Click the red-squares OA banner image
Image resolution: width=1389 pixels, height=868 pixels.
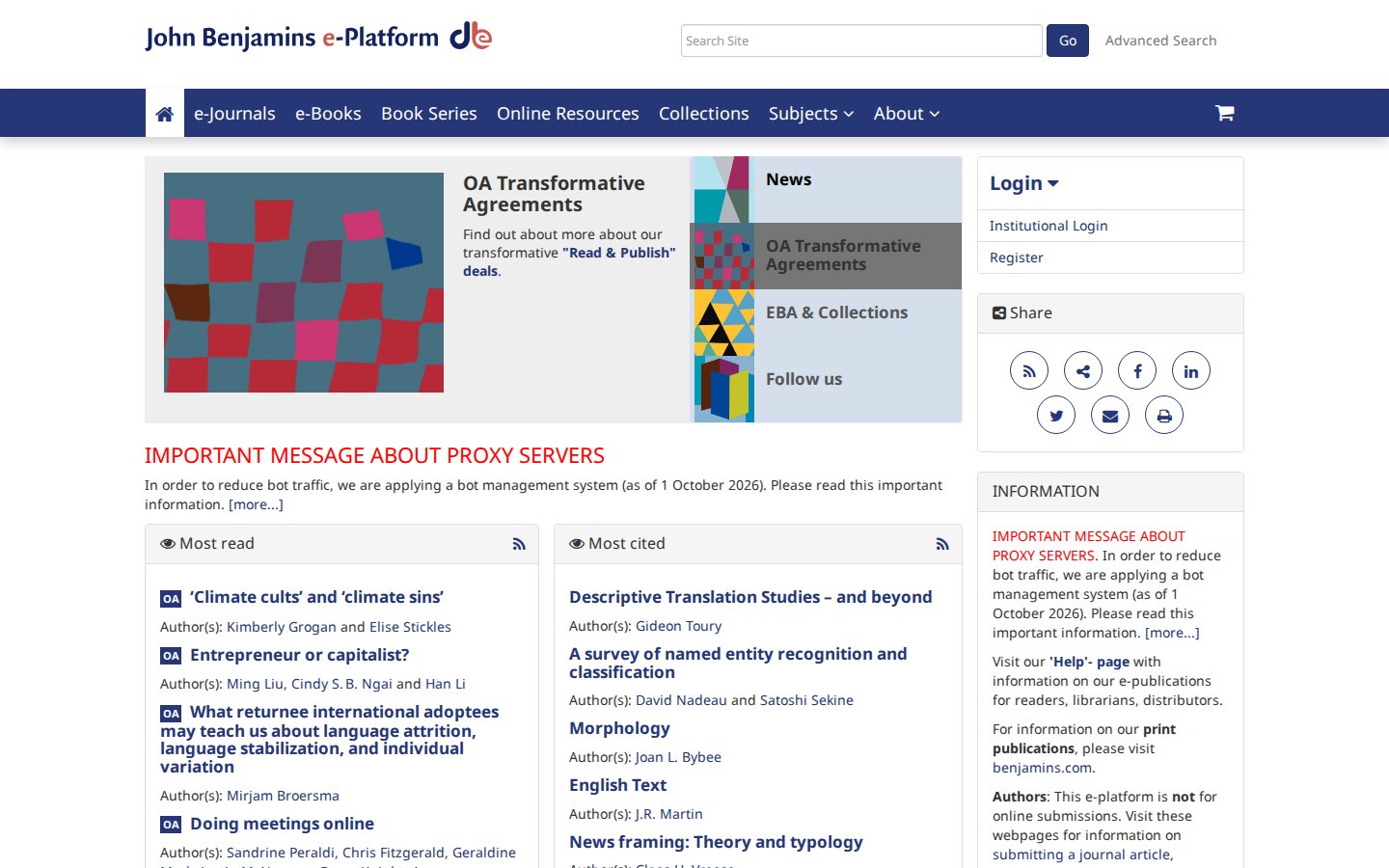(304, 283)
